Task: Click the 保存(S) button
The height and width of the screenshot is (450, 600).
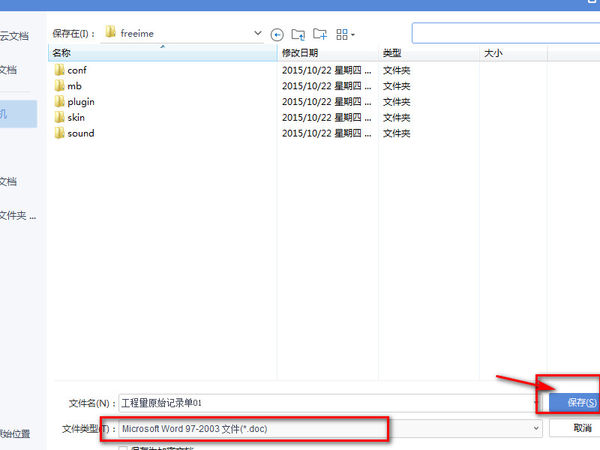Action: coord(574,402)
